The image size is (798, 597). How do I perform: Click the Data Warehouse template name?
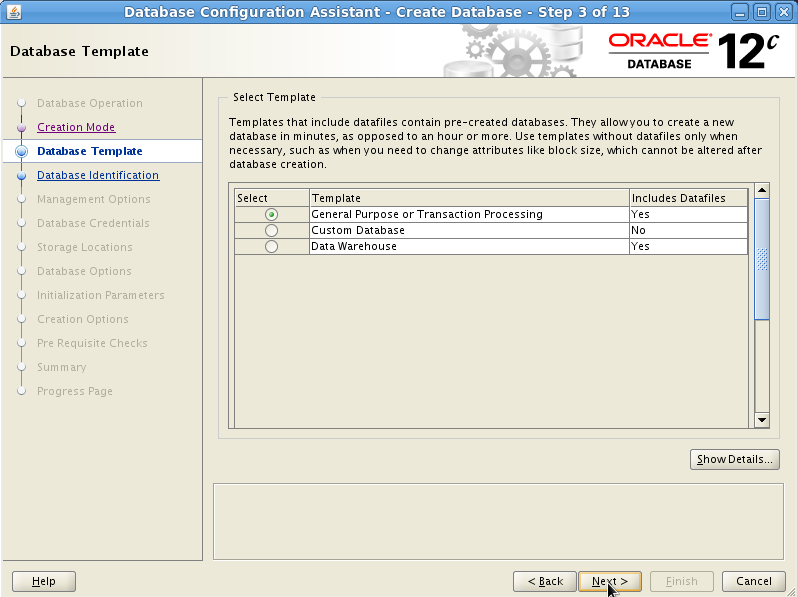click(x=354, y=246)
